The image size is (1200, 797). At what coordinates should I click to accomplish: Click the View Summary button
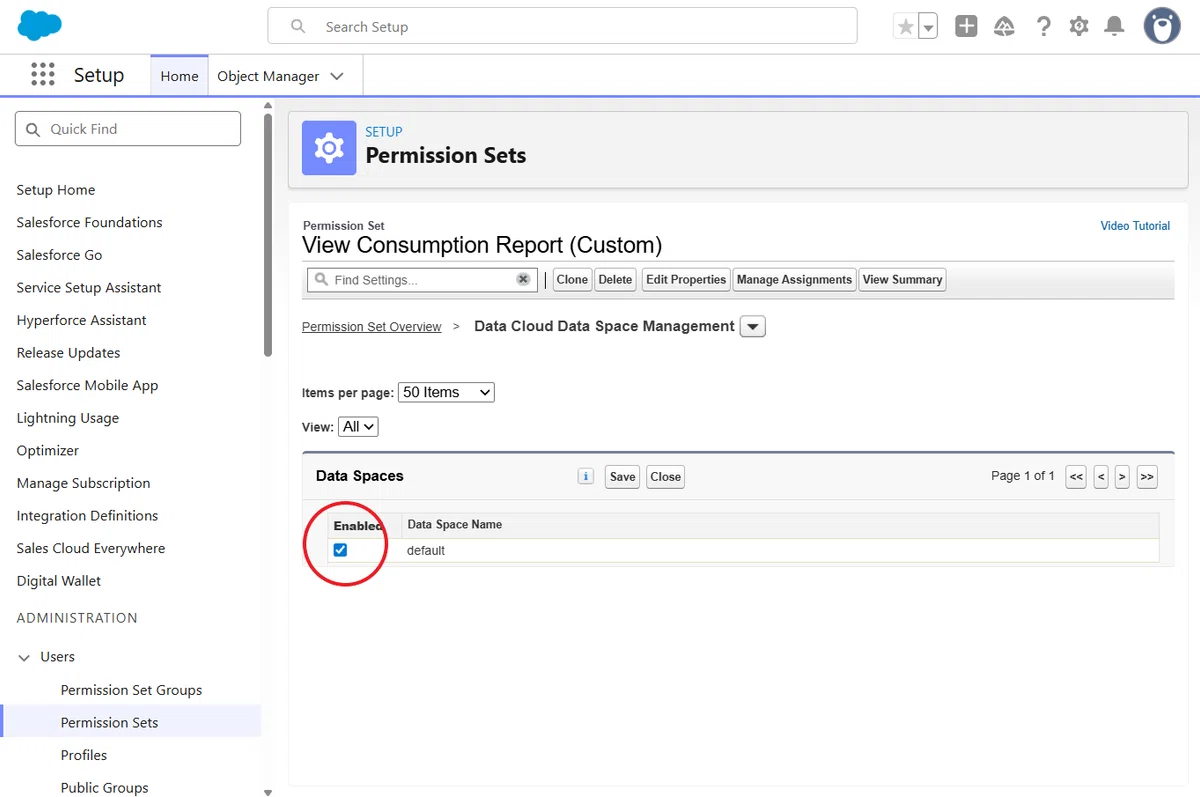(902, 280)
